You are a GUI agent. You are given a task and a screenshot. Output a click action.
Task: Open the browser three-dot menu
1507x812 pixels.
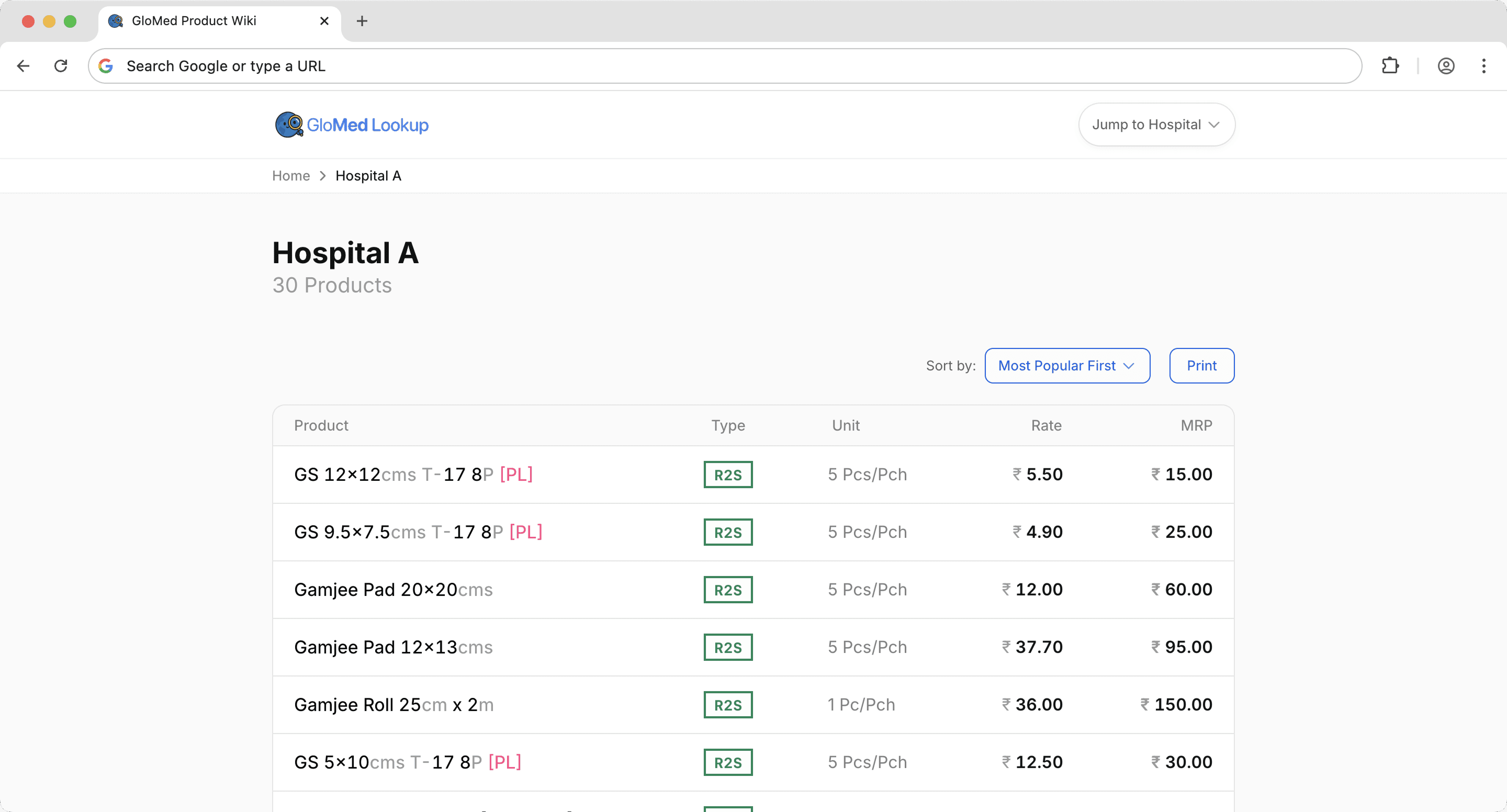1483,66
